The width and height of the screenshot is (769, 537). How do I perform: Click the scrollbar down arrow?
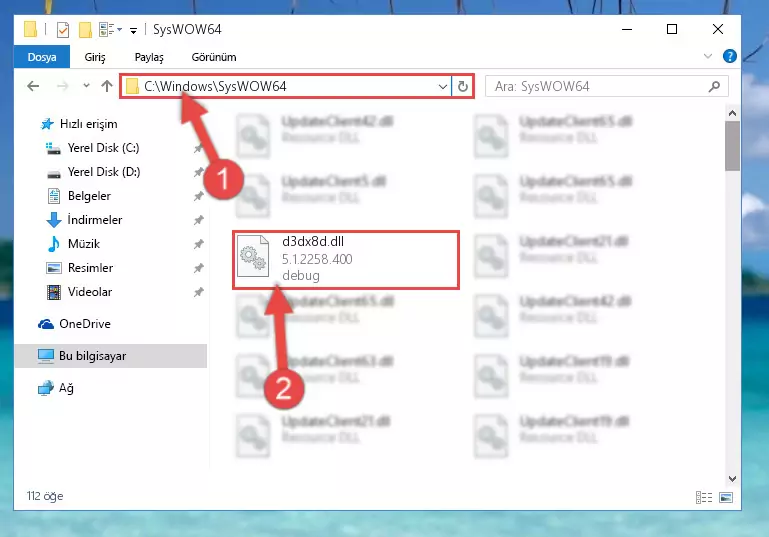(x=732, y=479)
